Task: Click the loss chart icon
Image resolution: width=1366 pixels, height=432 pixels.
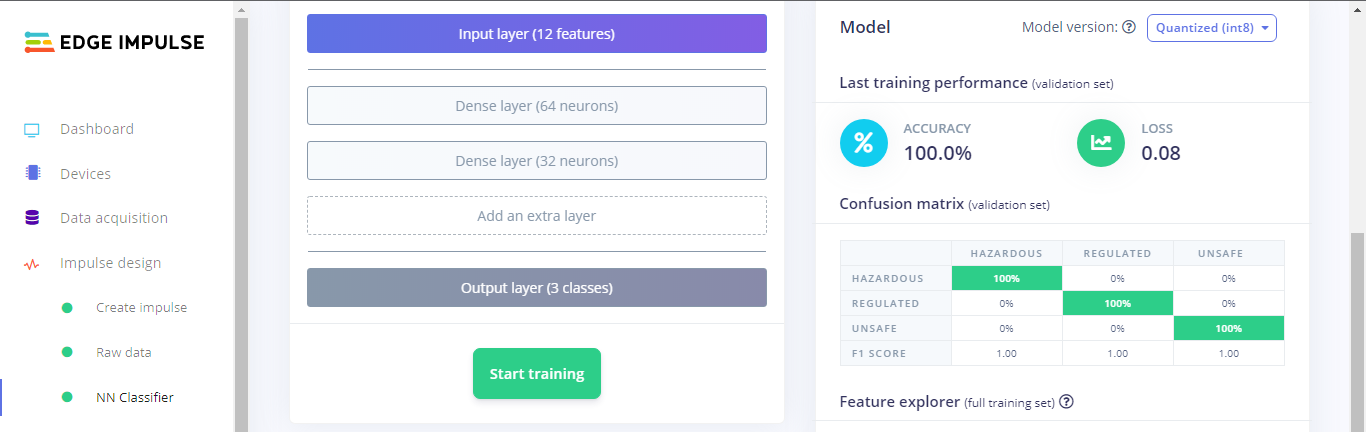Action: (x=1101, y=143)
